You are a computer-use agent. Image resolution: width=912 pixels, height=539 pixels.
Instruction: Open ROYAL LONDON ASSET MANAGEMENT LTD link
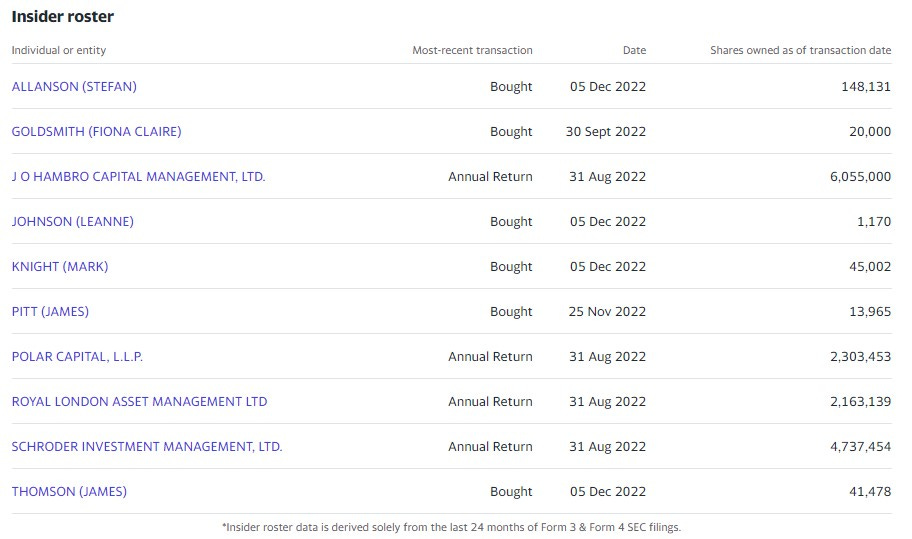pos(140,402)
